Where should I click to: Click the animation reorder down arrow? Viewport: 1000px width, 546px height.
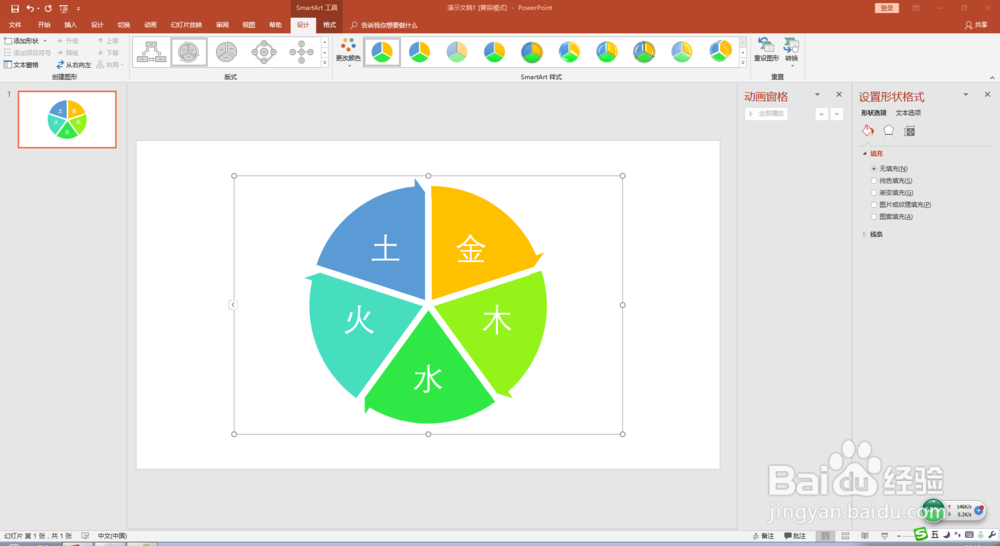tap(837, 114)
